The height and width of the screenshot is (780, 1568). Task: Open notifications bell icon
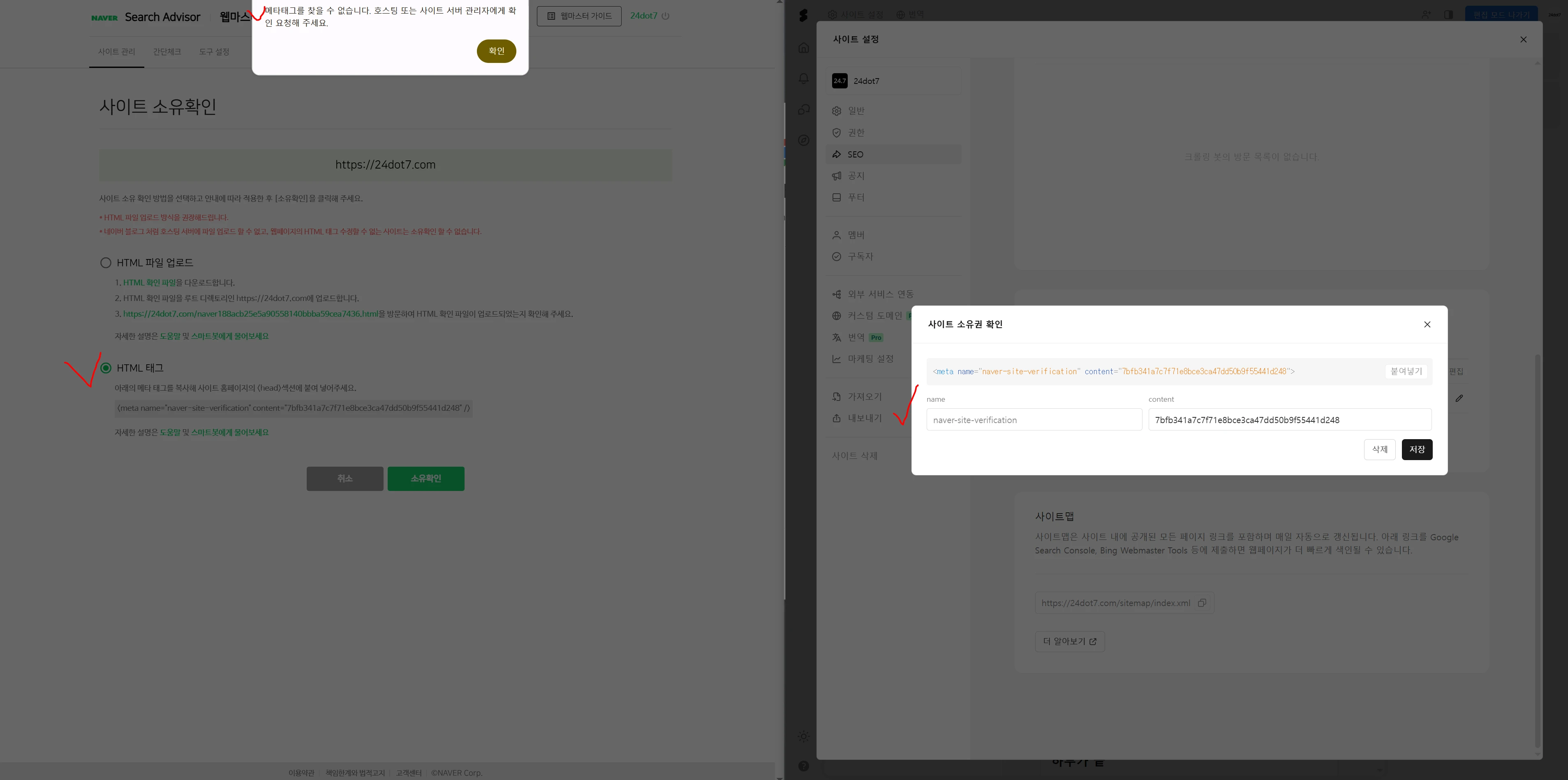[803, 79]
